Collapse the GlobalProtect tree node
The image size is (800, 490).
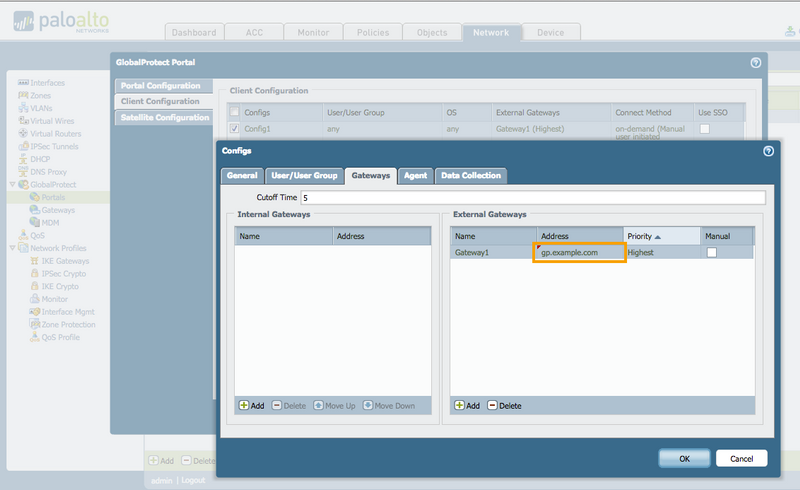[11, 185]
